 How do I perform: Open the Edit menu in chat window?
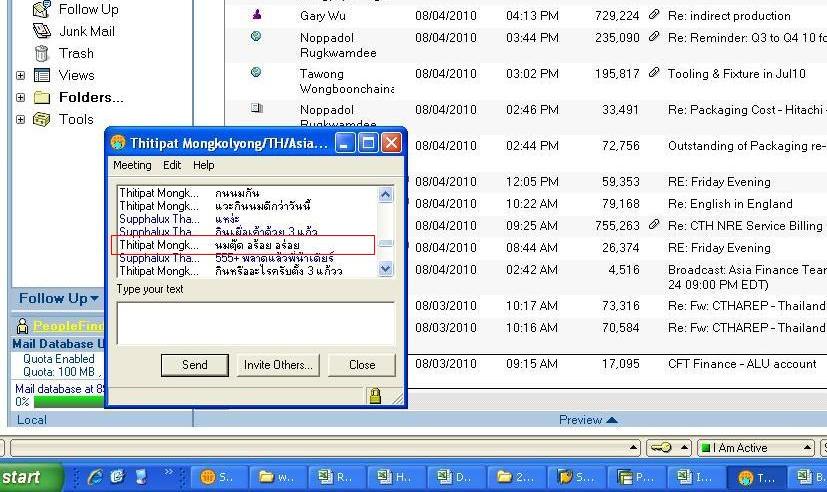[172, 165]
